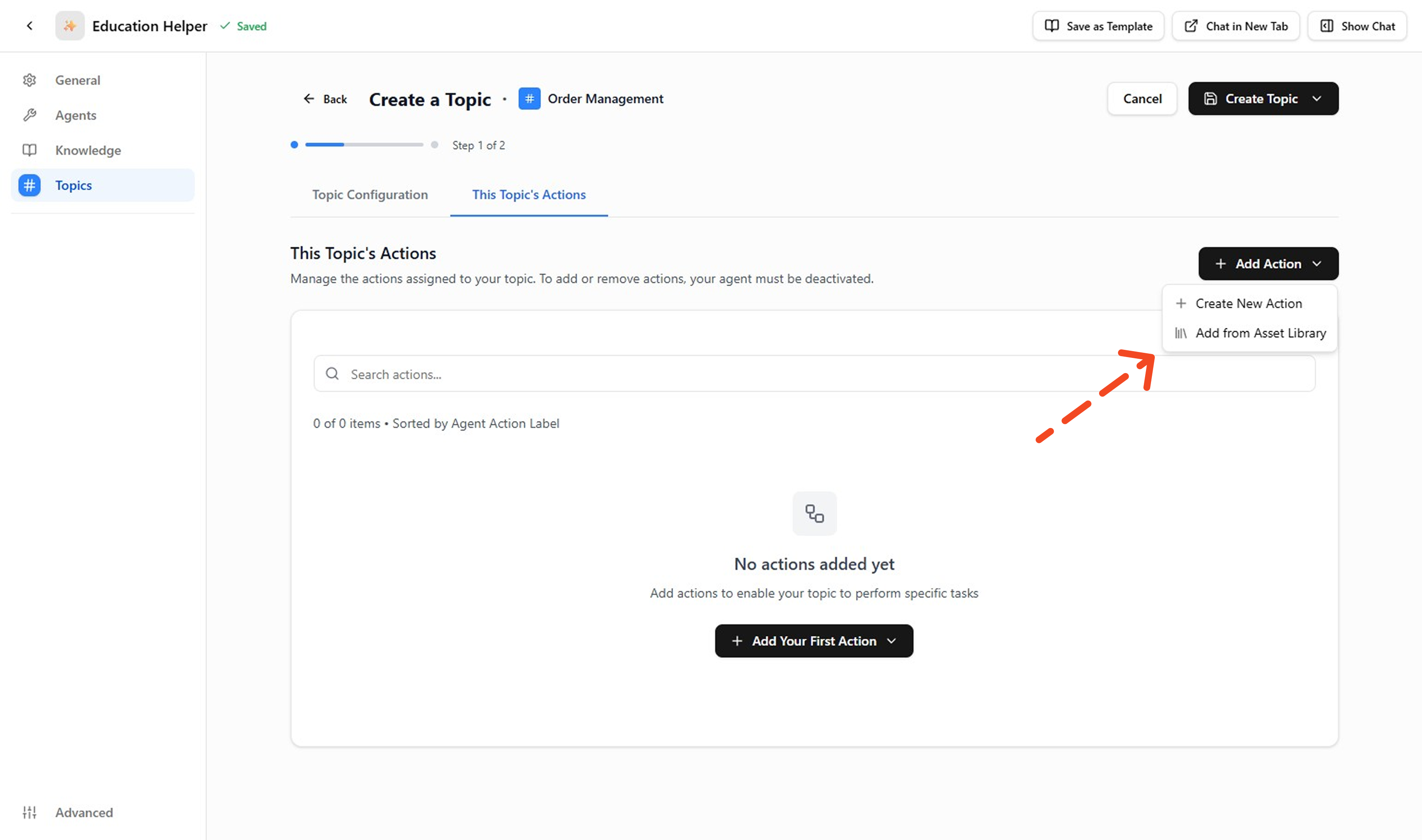Click the Order Management hash badge
The width and height of the screenshot is (1422, 840).
(x=529, y=99)
